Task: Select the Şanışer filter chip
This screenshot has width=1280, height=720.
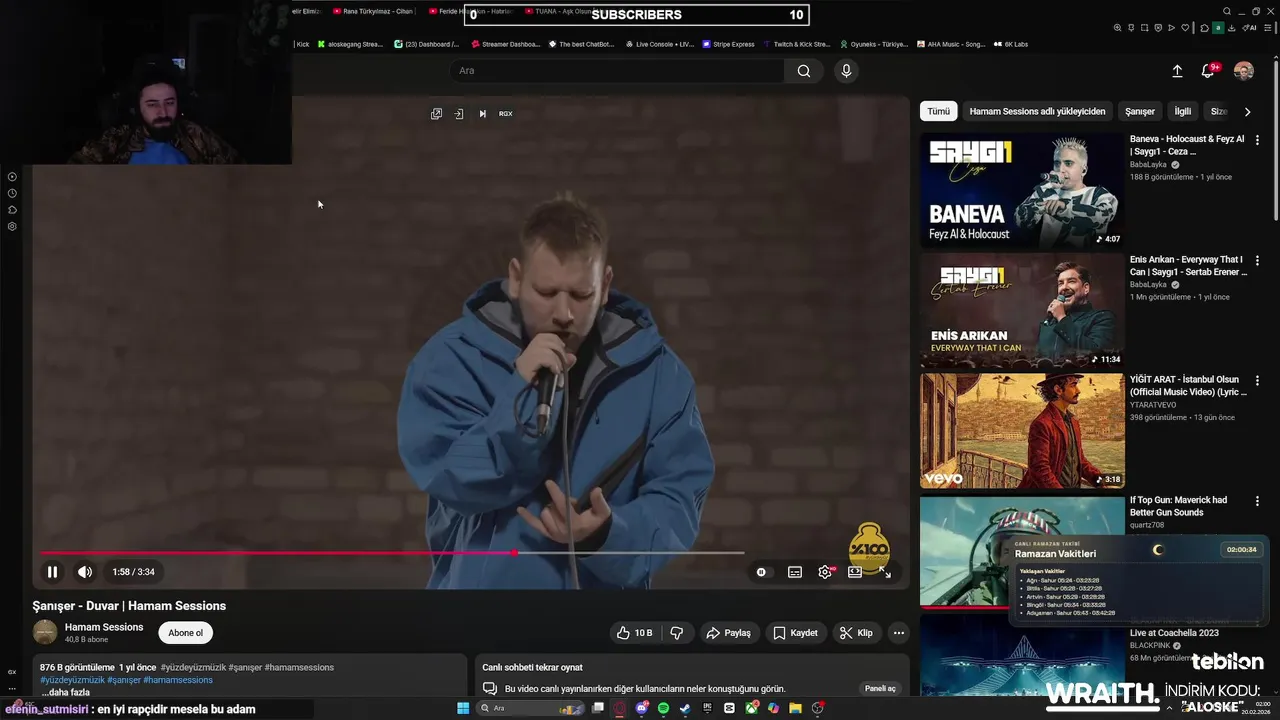Action: (x=1140, y=112)
